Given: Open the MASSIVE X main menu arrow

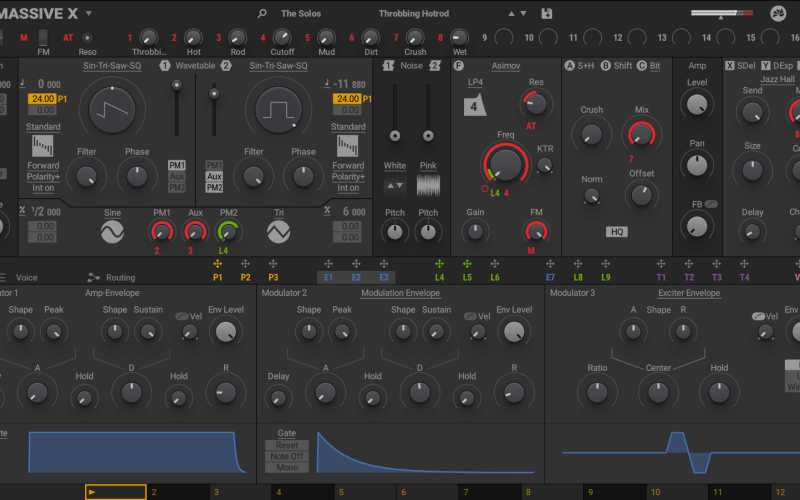Looking at the screenshot, I should (89, 13).
